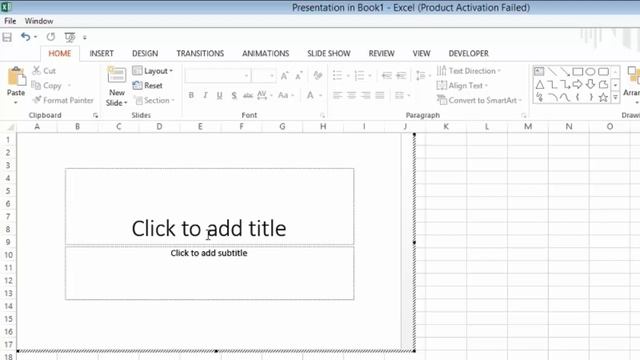Switch to the TRANSITIONS tab

point(200,53)
